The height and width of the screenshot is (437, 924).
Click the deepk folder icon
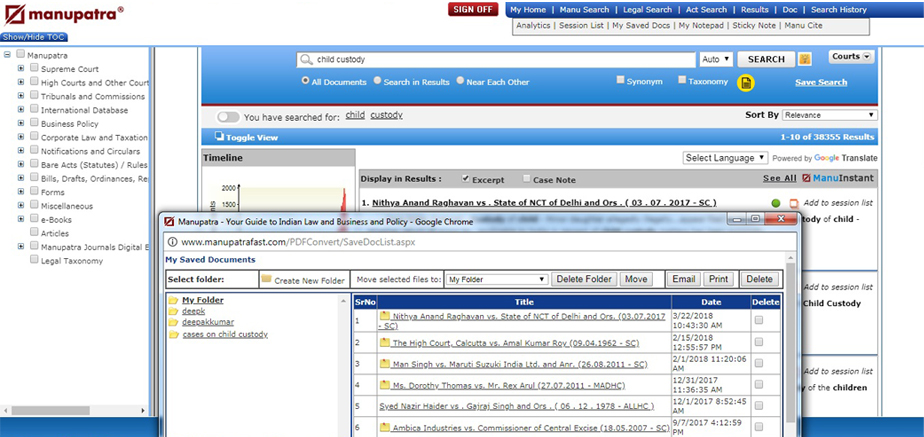pyautogui.click(x=173, y=312)
